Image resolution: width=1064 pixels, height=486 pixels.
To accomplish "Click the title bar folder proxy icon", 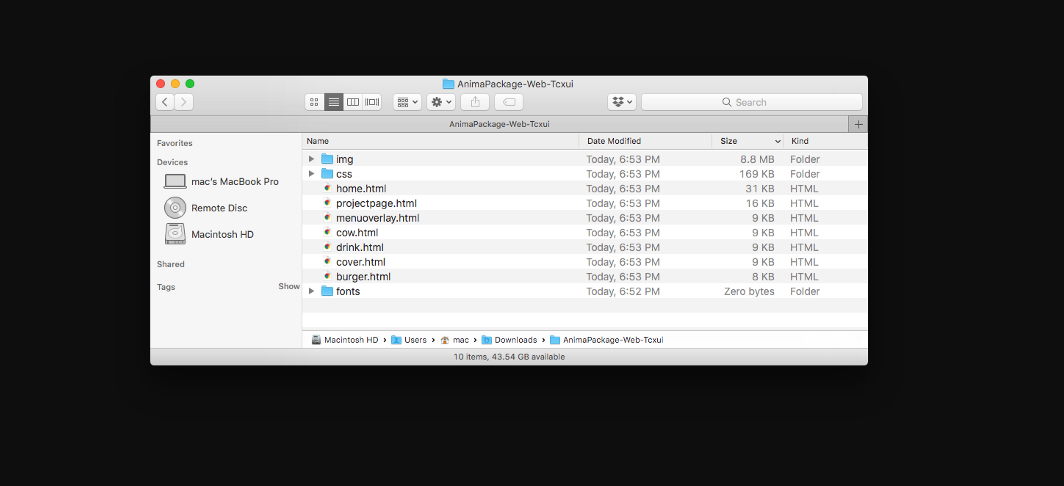I will (x=448, y=84).
